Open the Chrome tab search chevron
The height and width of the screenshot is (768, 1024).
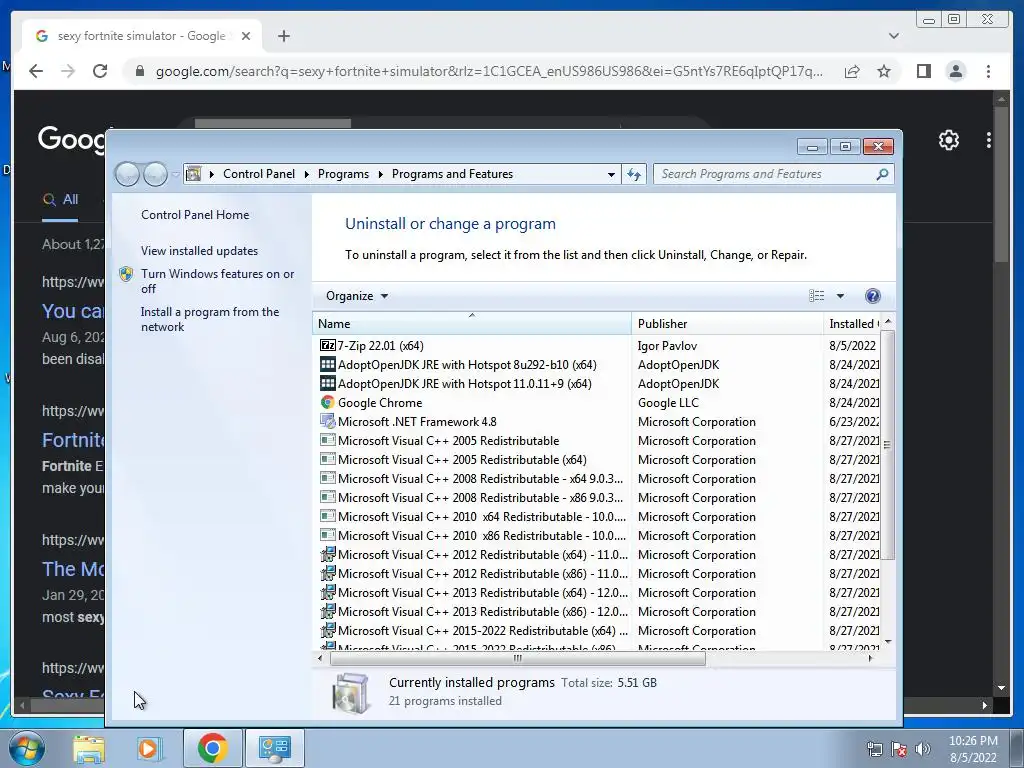tap(893, 36)
